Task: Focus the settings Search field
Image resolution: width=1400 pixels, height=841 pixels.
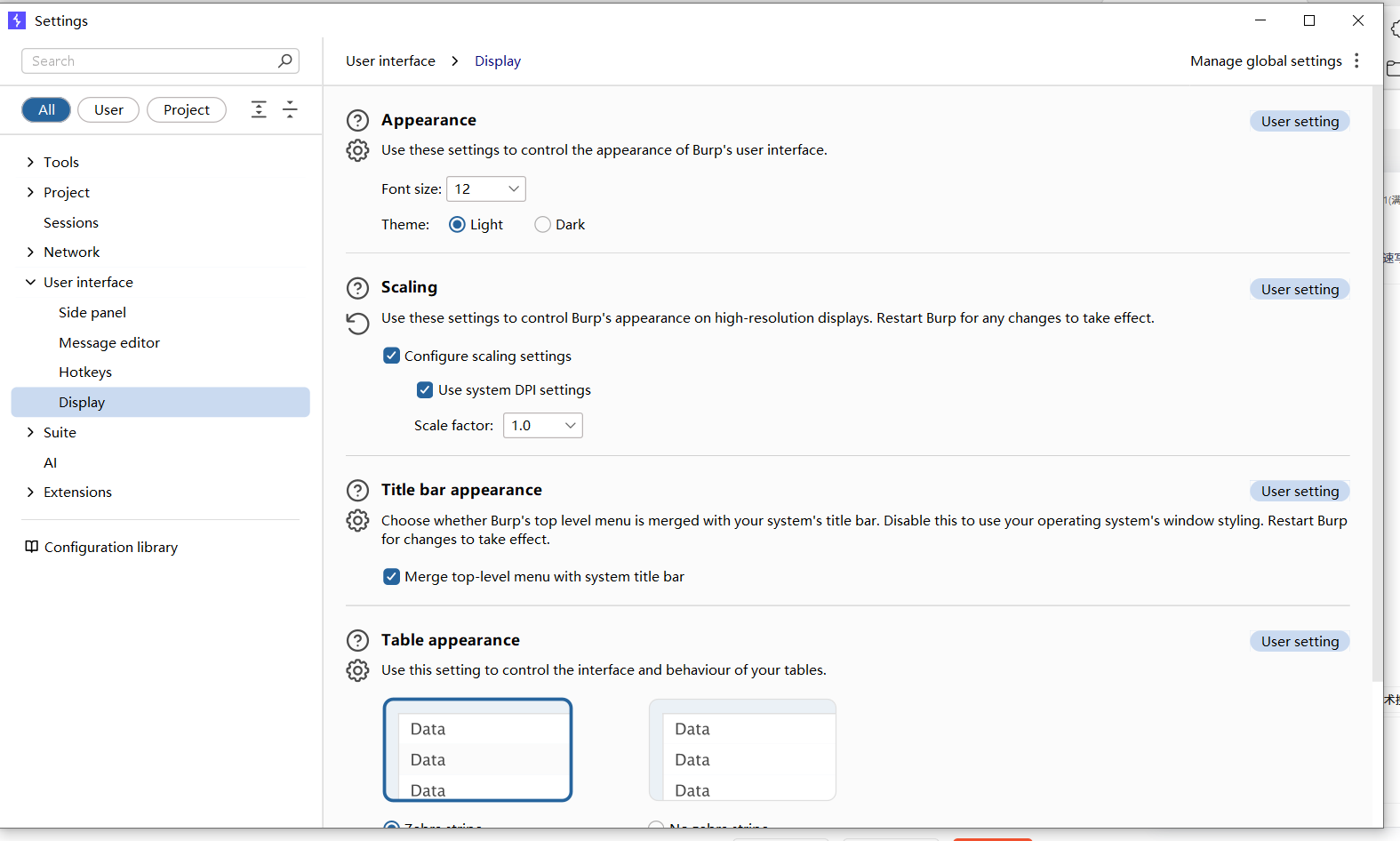Action: tap(160, 60)
